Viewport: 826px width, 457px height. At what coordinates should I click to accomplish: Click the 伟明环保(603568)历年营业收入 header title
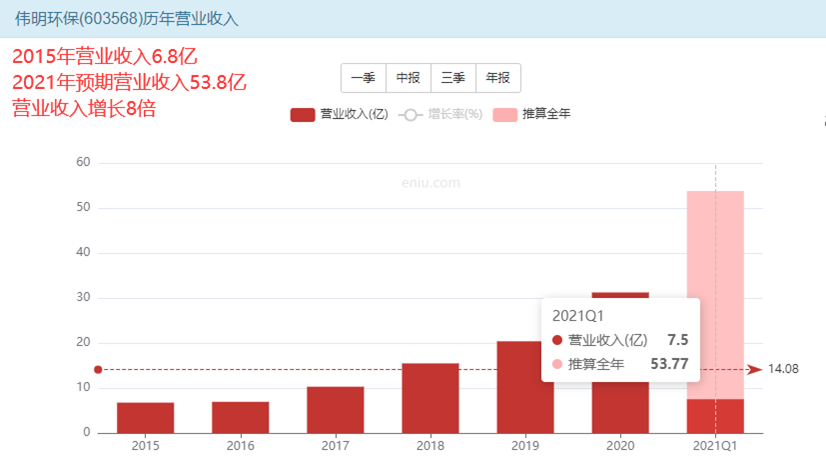coord(126,19)
